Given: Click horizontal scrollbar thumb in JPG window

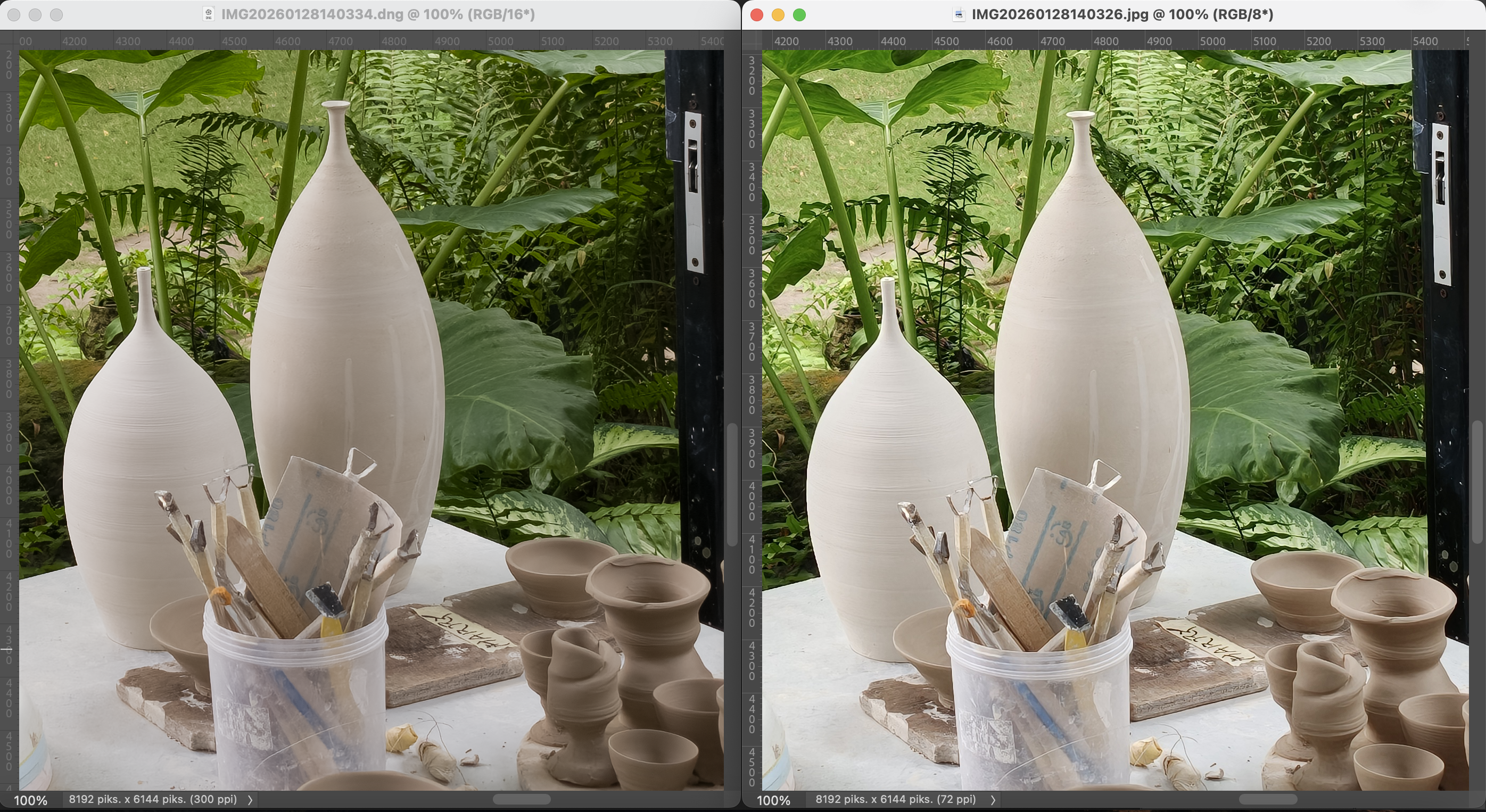Looking at the screenshot, I should point(1267,799).
